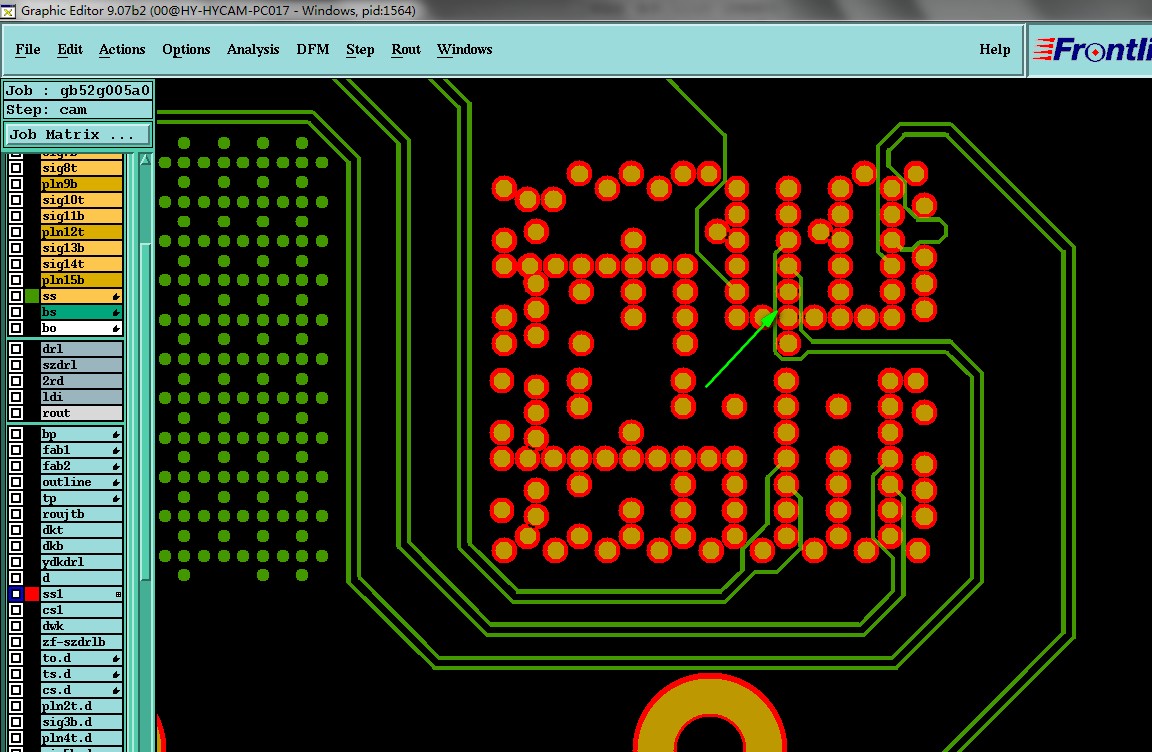The width and height of the screenshot is (1152, 752).
Task: Toggle the pln9b layer checkbox
Action: click(15, 184)
